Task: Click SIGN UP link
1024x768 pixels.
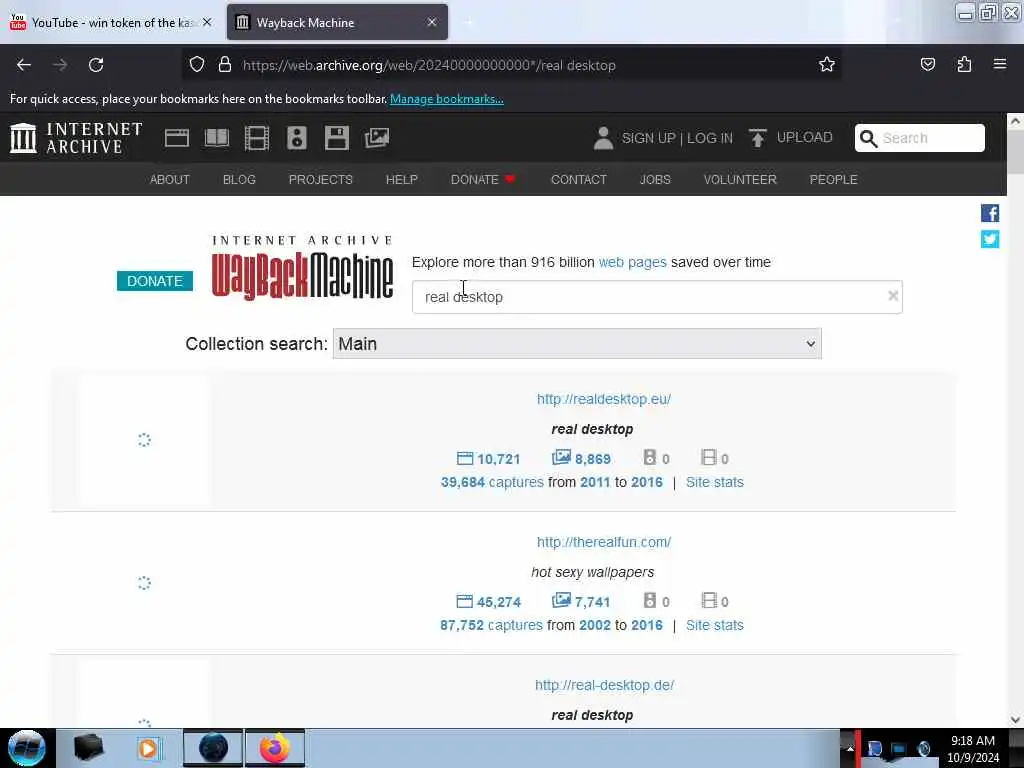Action: click(648, 138)
